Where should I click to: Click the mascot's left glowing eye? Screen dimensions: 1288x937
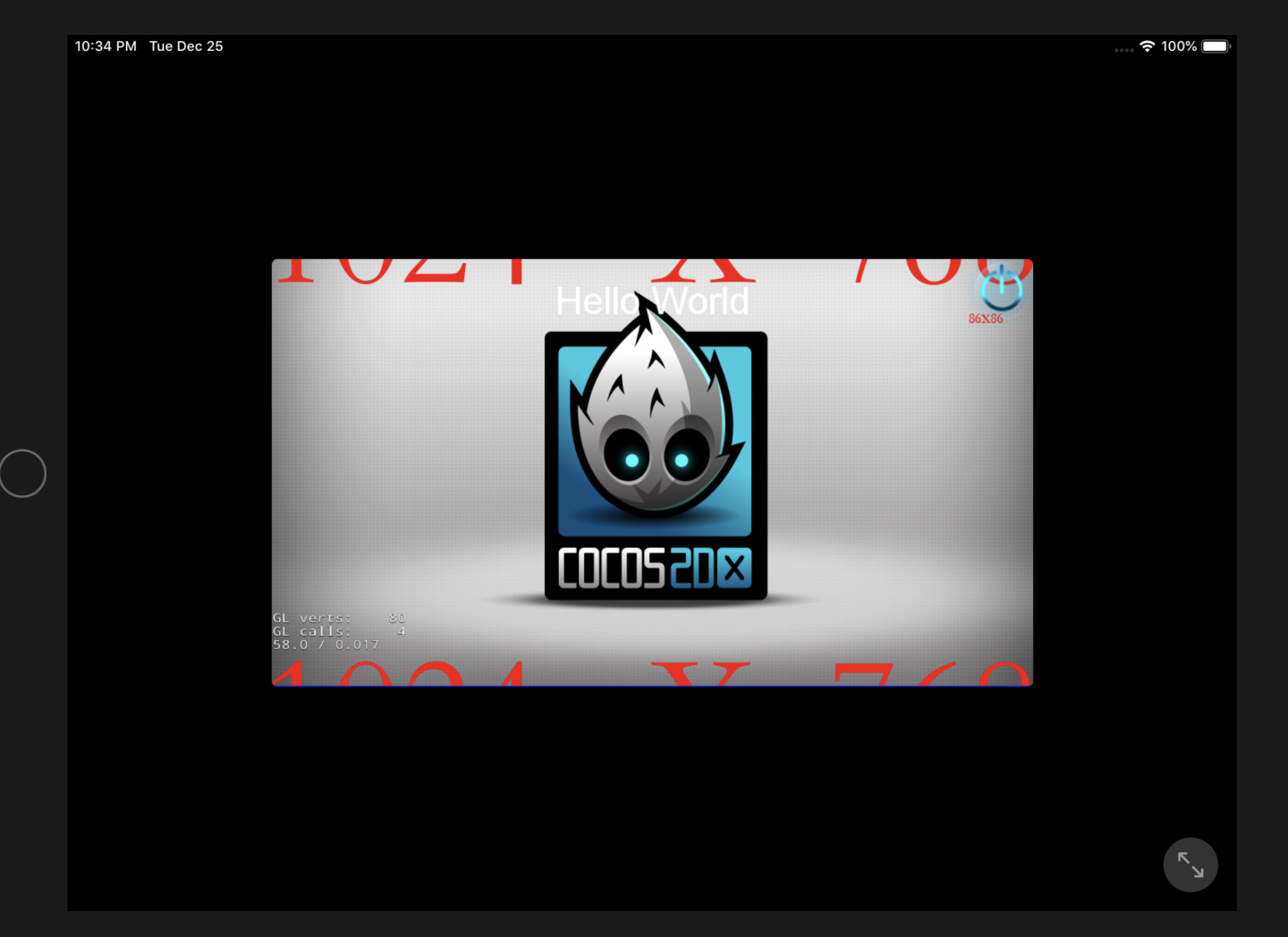631,460
